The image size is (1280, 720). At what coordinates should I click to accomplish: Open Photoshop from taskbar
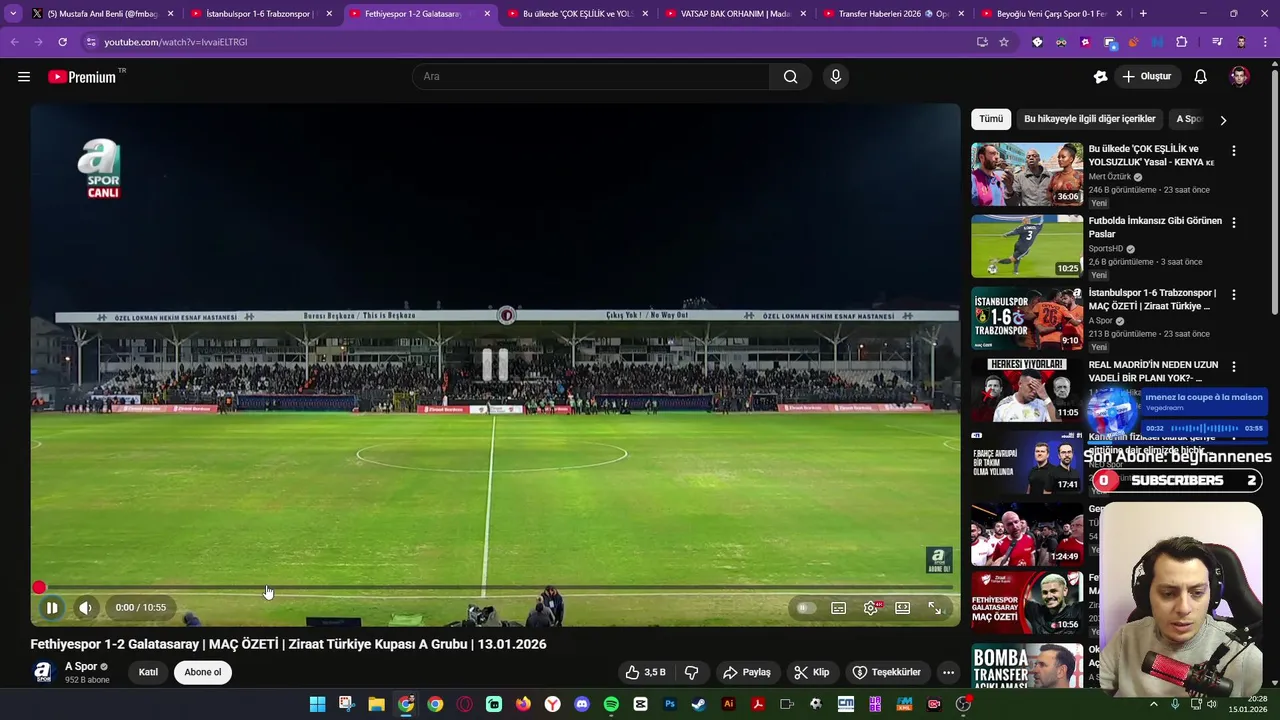click(670, 704)
